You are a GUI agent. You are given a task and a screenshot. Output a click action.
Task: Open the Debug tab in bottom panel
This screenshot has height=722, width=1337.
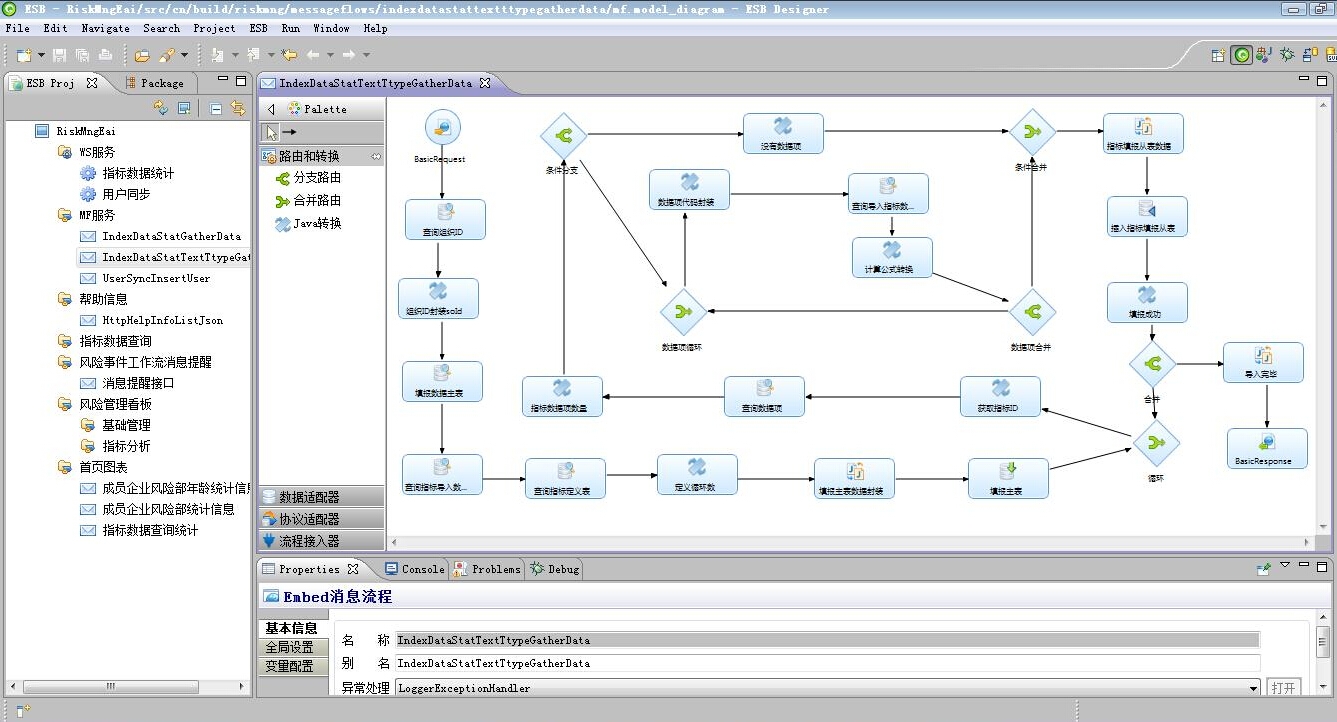coord(555,569)
